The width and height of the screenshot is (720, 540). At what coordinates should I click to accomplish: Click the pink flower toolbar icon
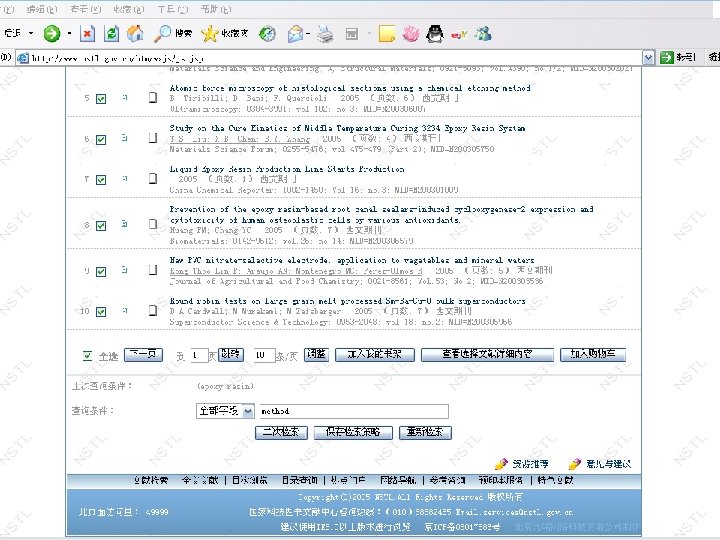411,34
